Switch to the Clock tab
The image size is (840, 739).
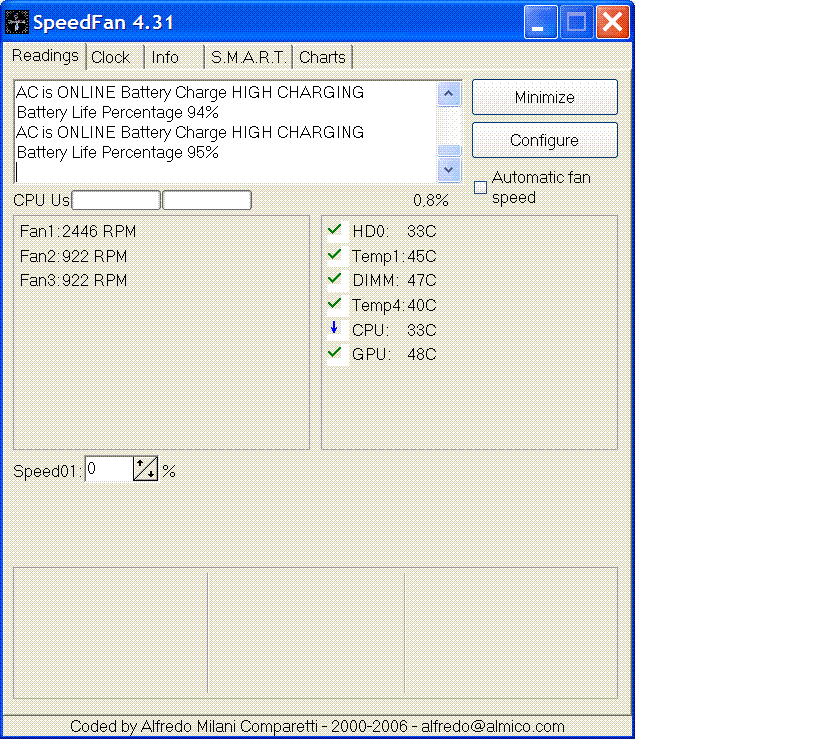pos(111,58)
